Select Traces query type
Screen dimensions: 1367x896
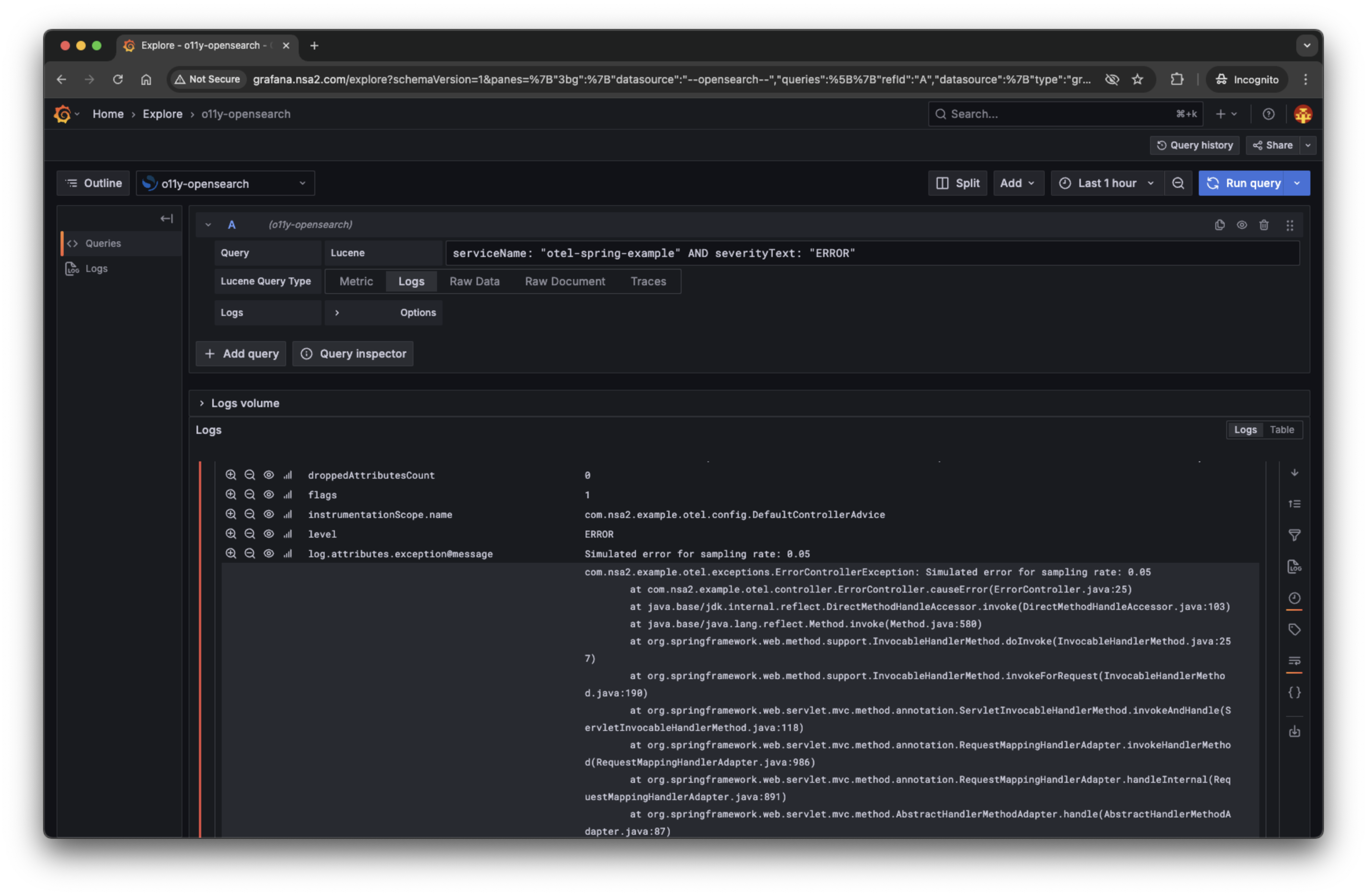tap(648, 281)
